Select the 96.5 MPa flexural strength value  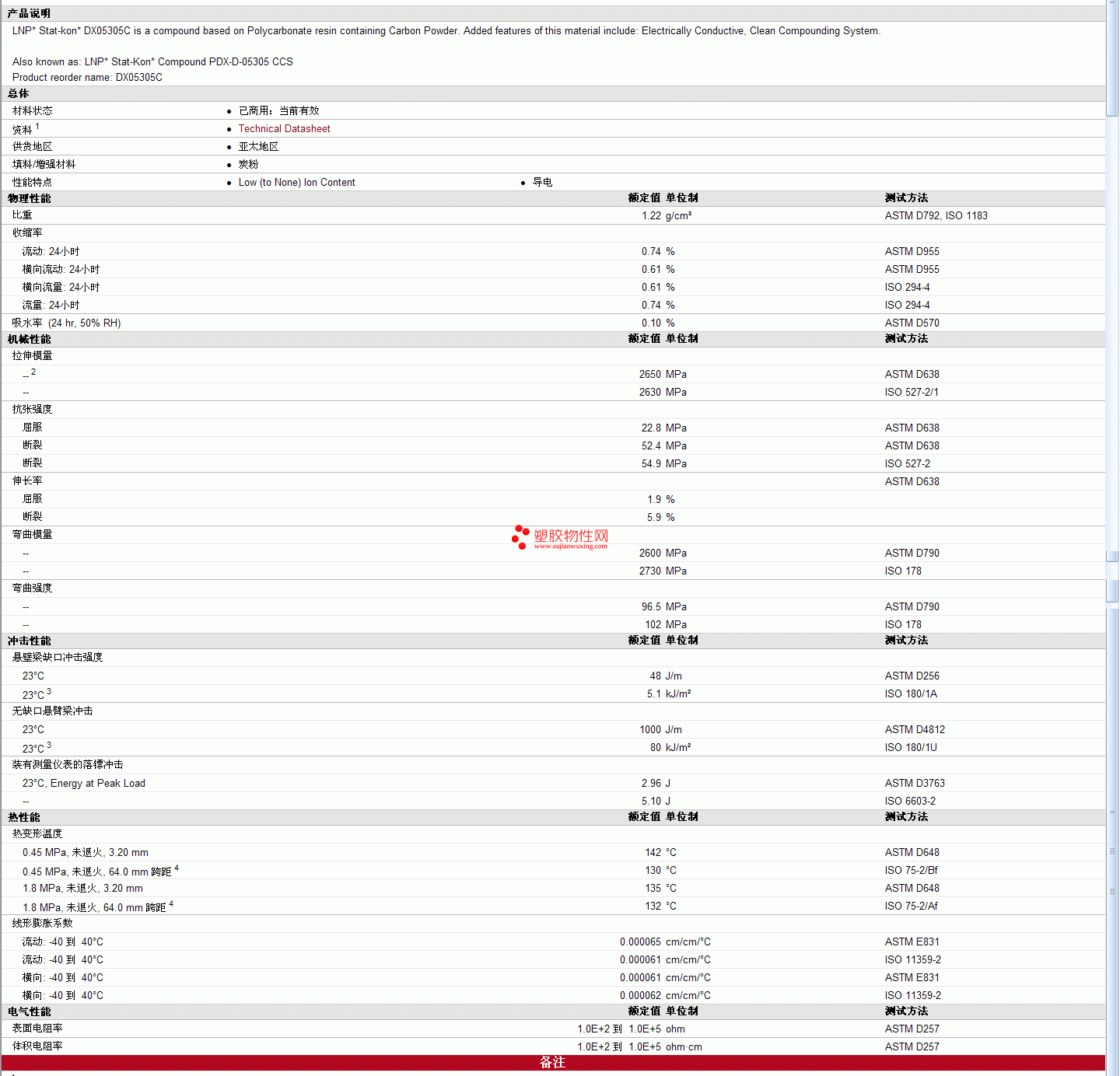(664, 607)
